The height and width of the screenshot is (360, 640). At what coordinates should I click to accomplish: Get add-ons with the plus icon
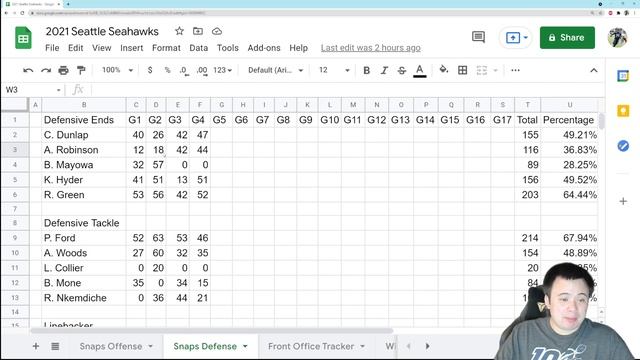point(623,201)
